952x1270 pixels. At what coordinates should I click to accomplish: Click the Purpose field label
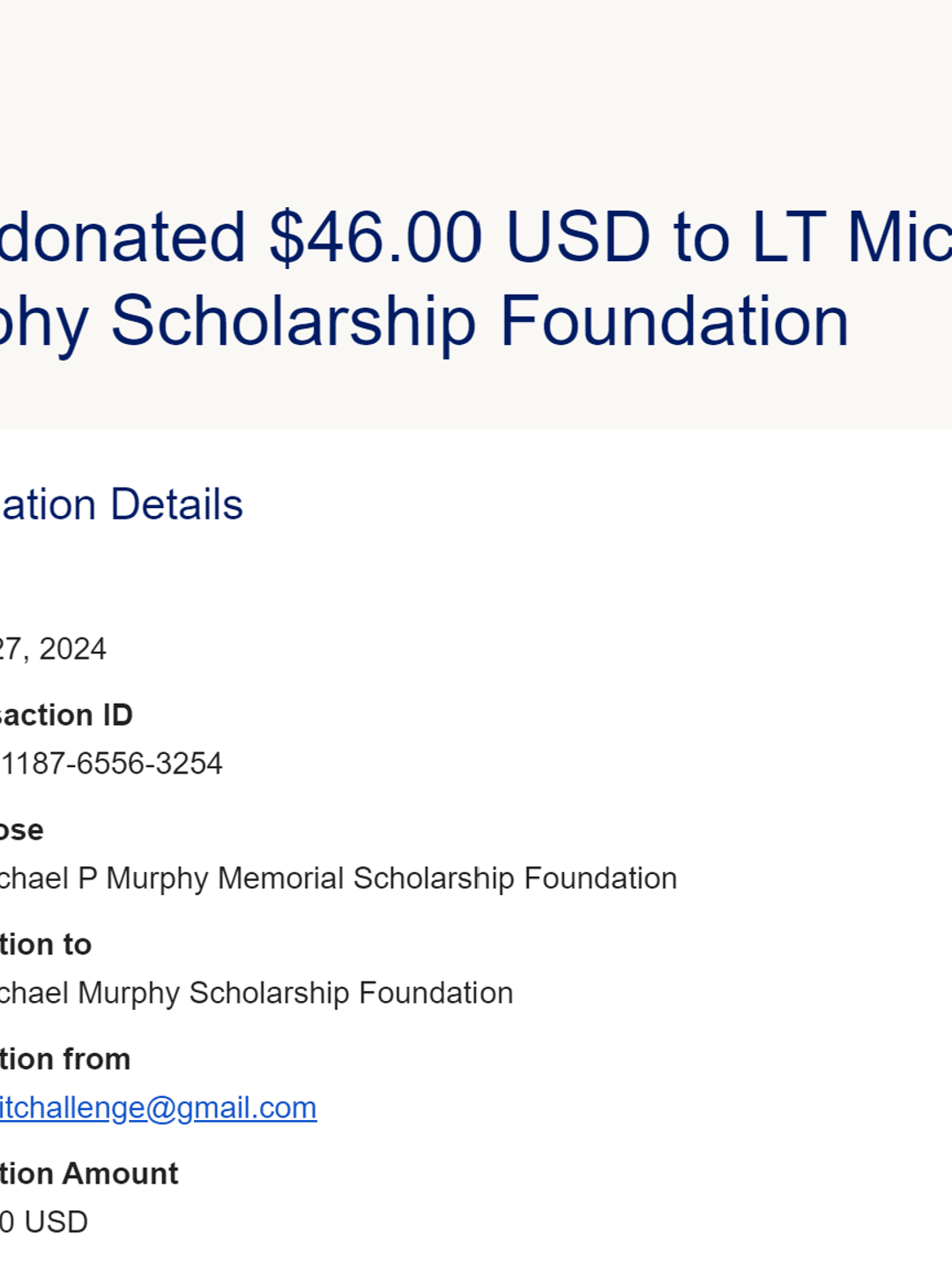(22, 830)
